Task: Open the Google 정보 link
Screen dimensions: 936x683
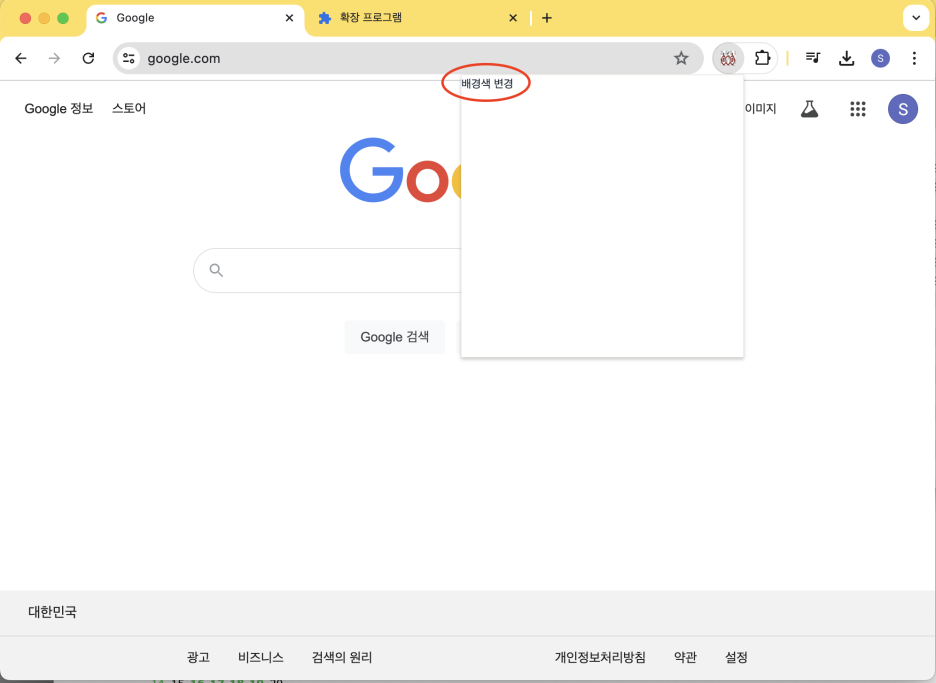Action: 58,109
